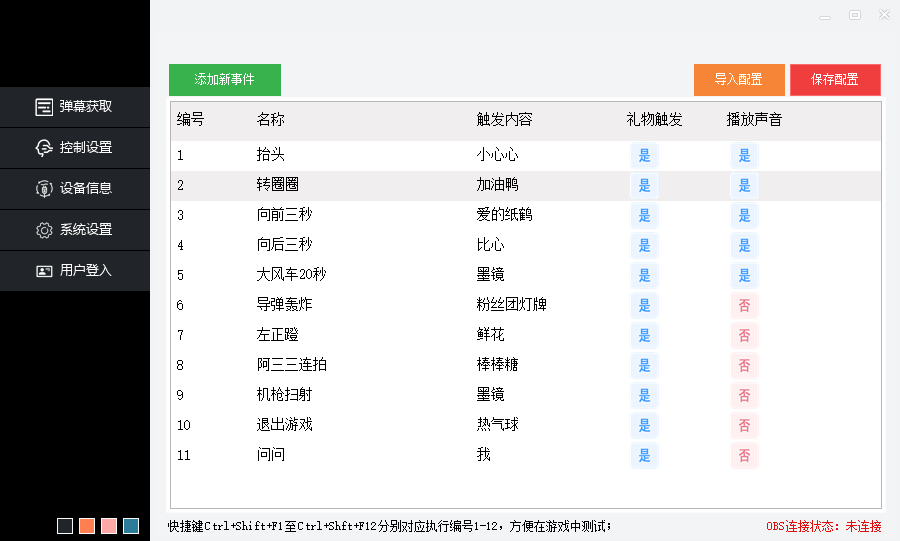Screen dimensions: 900x541
Task: Toggle 播放声音 for row 6 导弹轰炸
Action: point(744,306)
